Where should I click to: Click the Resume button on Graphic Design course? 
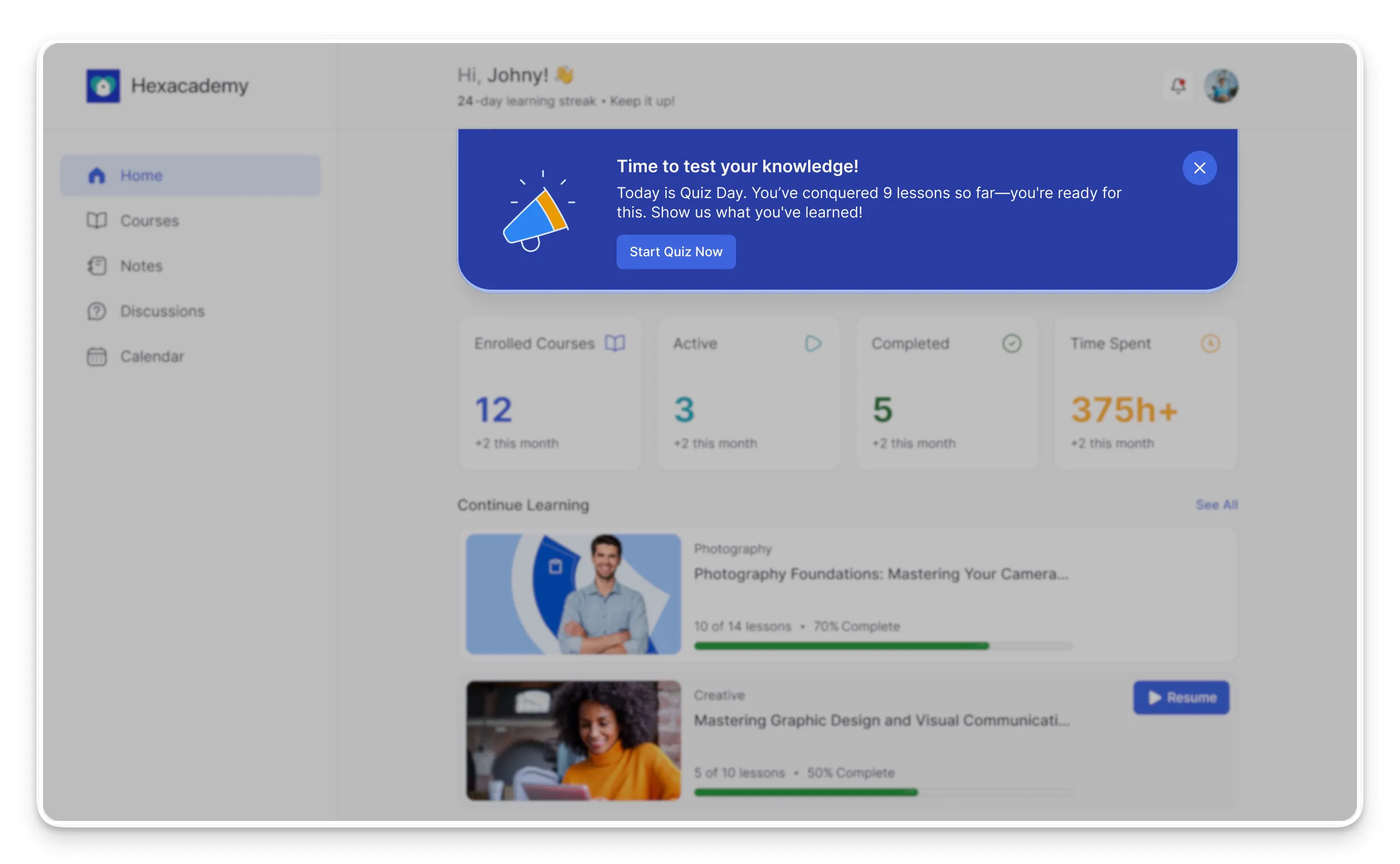(x=1181, y=697)
